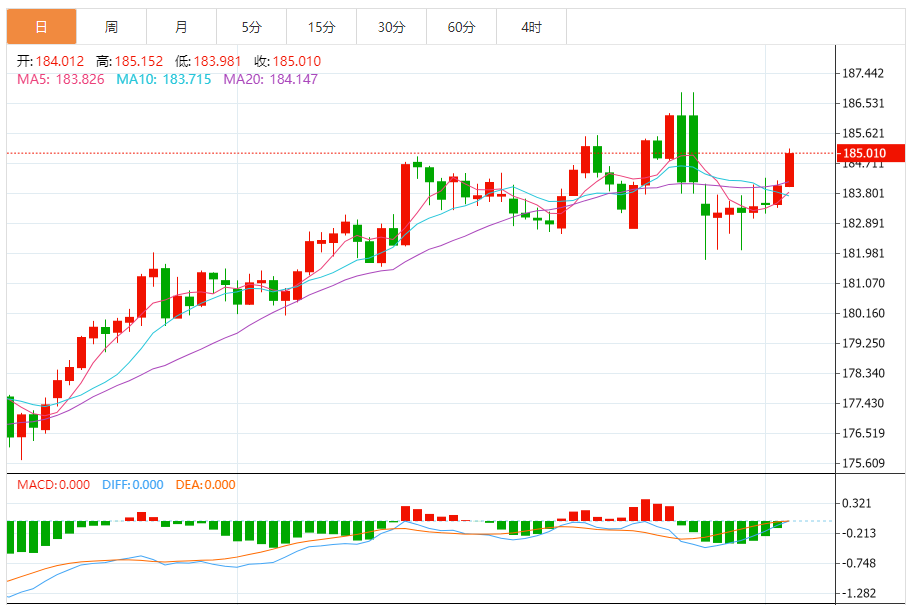Select the 月 monthly chart tab
The width and height of the screenshot is (908, 605).
(x=181, y=27)
